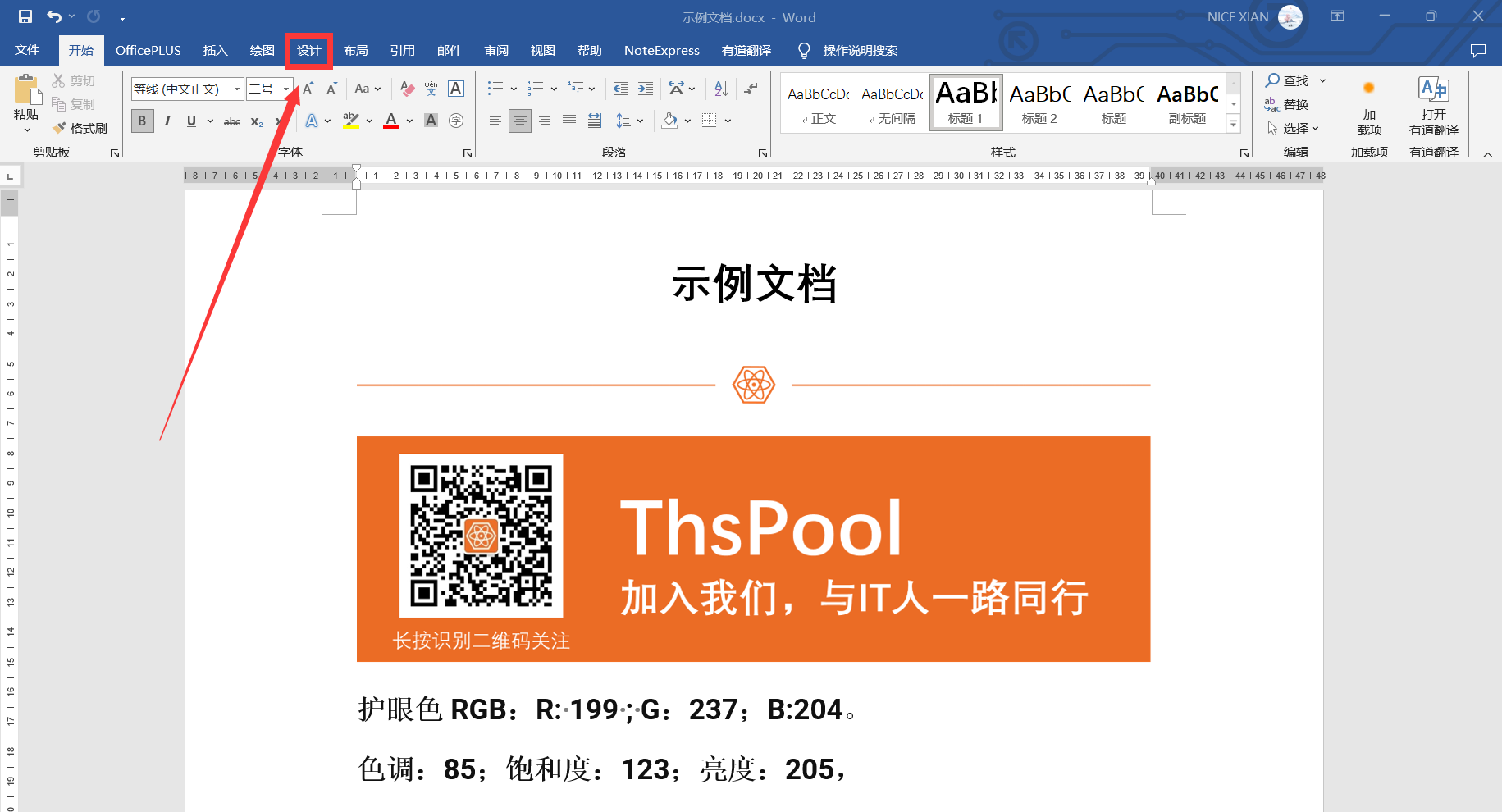Toggle center alignment
Viewport: 1502px width, 812px height.
(520, 121)
